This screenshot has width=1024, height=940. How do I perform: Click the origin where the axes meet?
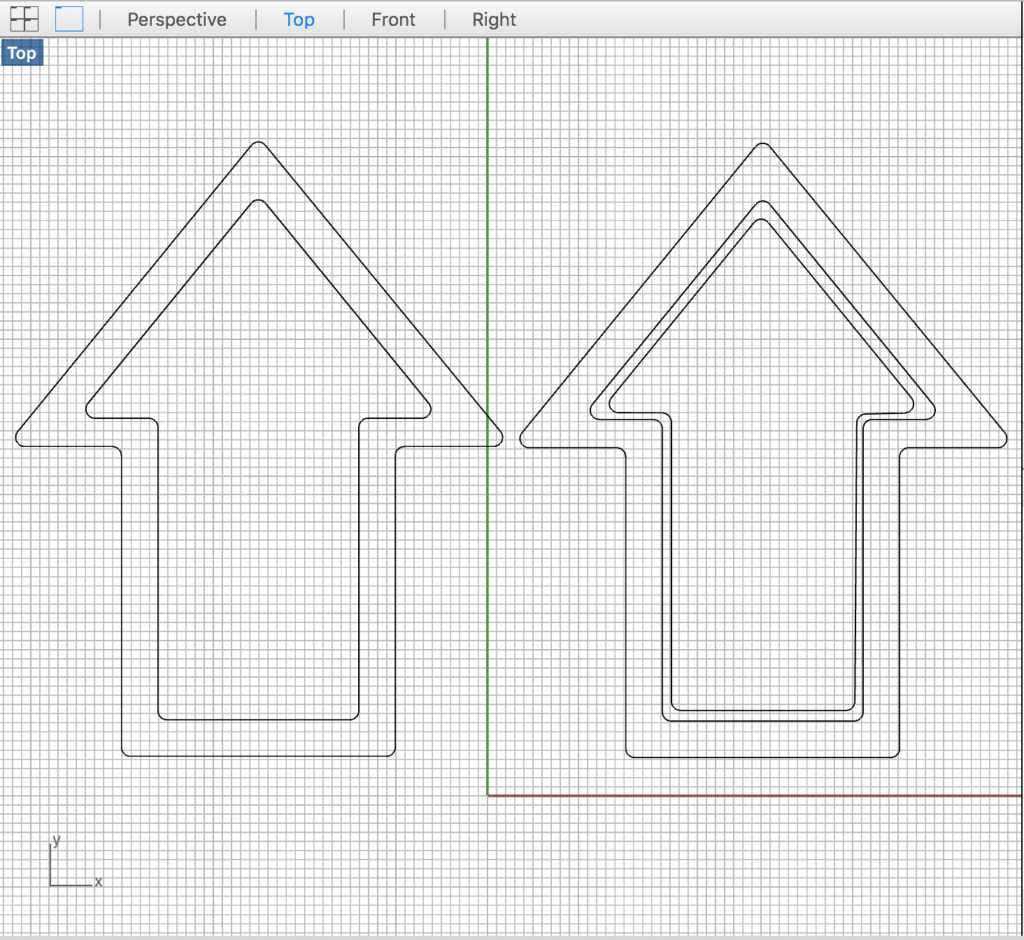point(488,795)
